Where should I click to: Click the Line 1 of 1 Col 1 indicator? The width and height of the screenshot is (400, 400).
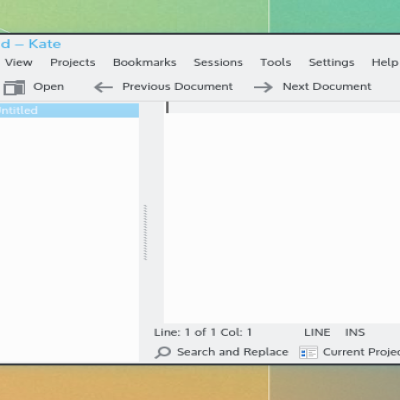click(x=203, y=332)
